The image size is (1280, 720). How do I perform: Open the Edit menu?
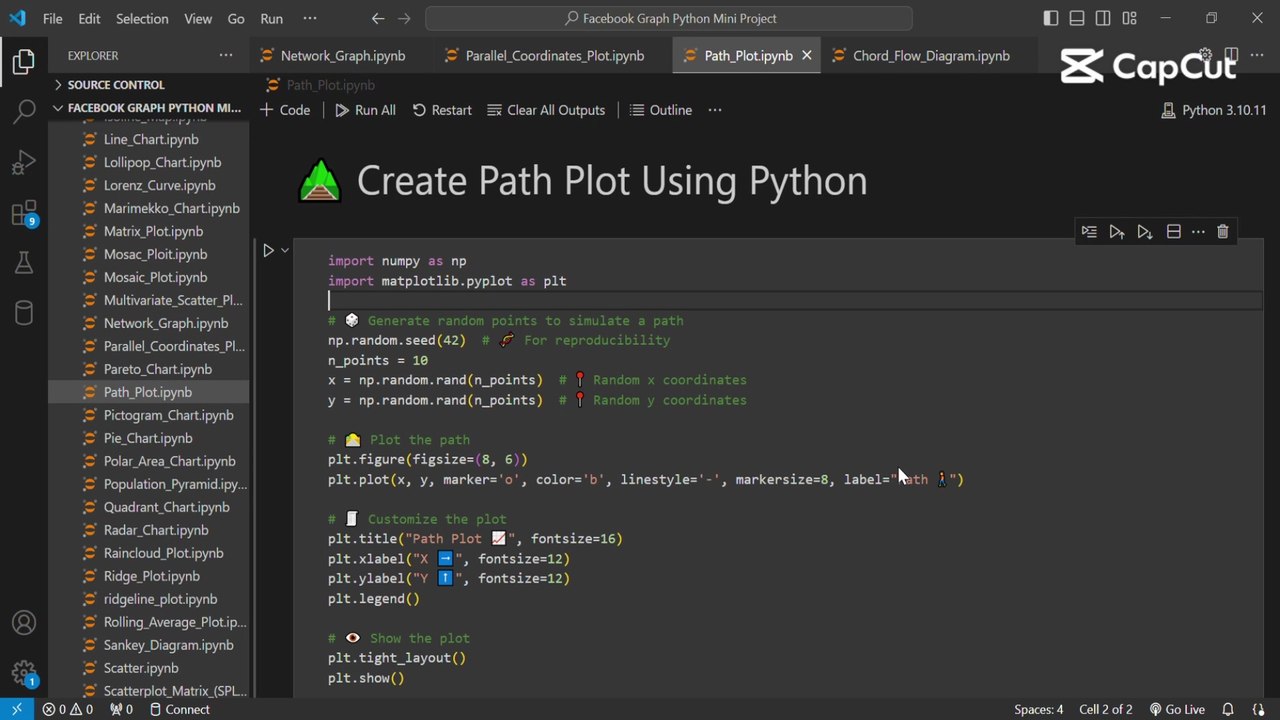89,18
